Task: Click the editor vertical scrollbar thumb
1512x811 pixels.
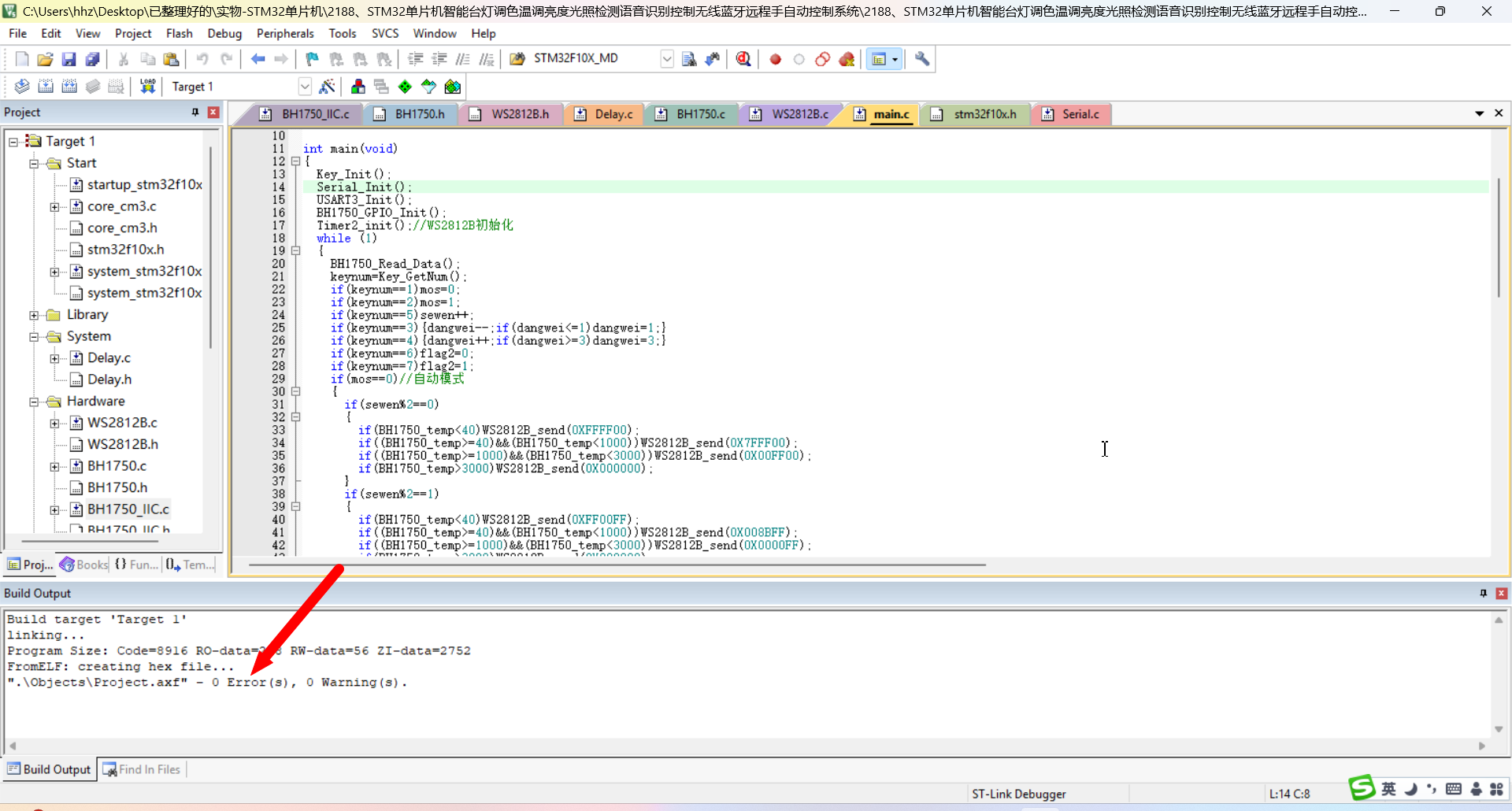Action: [1499, 238]
